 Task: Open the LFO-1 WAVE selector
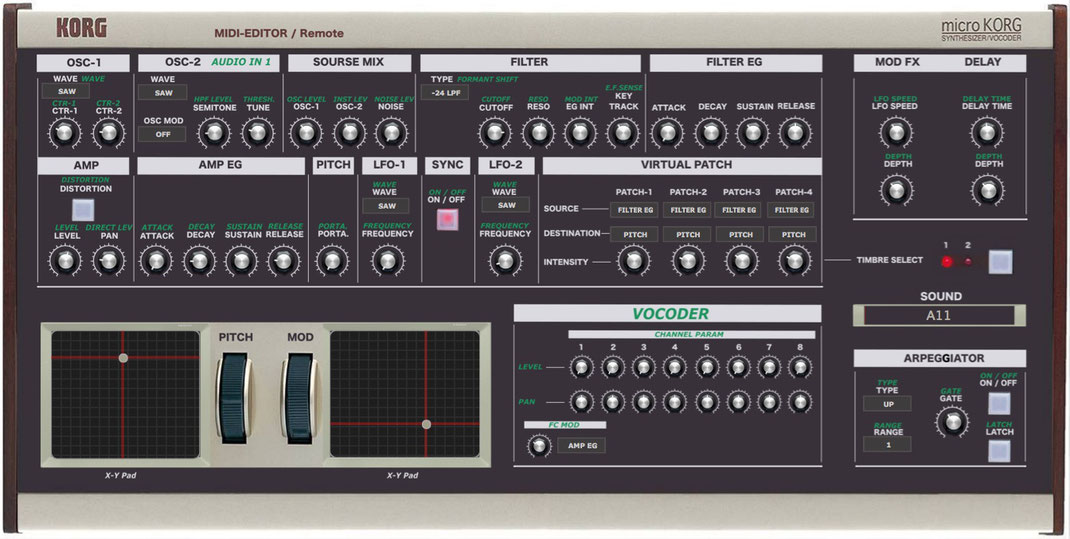386,206
